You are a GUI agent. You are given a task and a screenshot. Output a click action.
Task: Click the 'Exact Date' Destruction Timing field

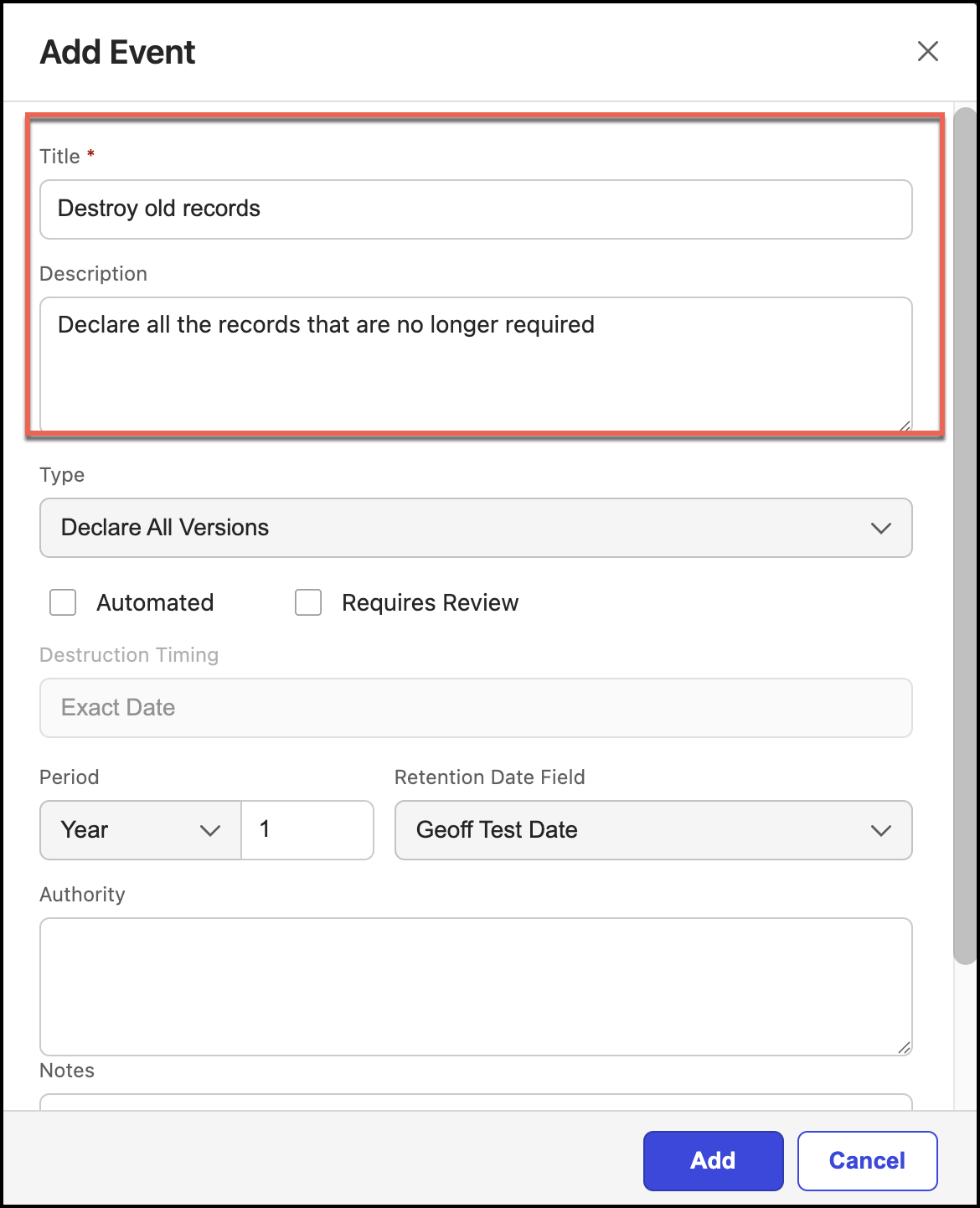[475, 708]
